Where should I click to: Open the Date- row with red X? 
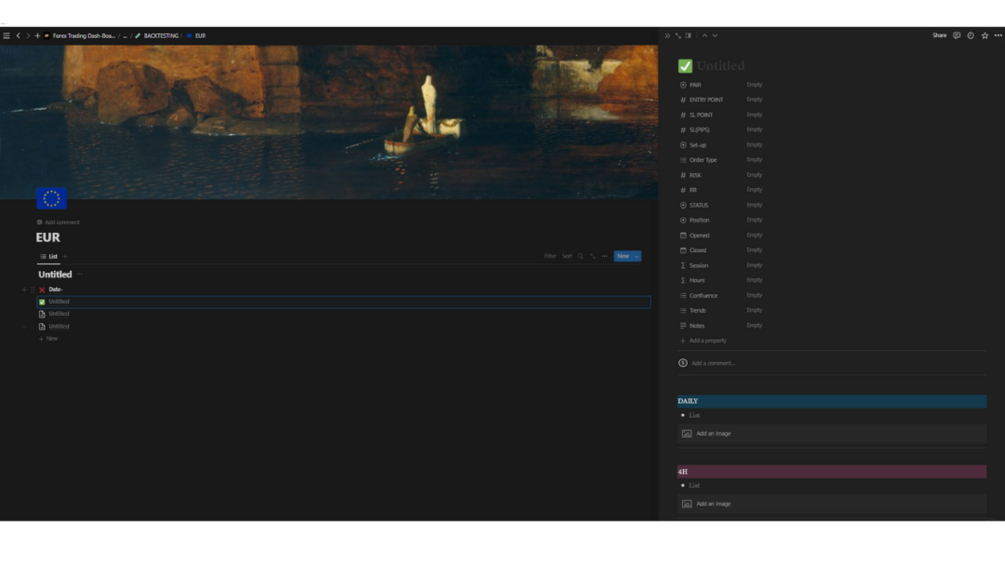tap(344, 290)
